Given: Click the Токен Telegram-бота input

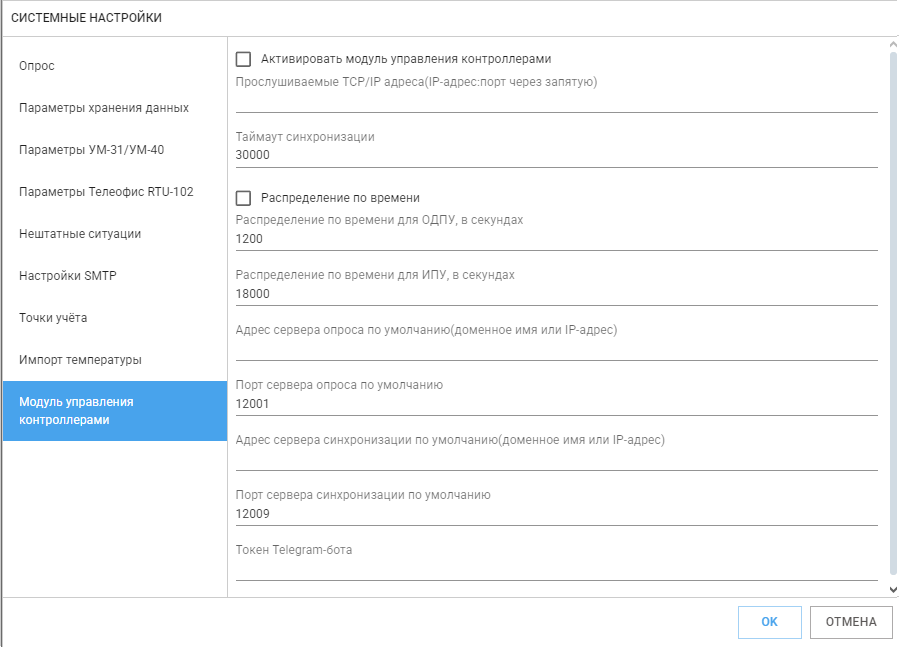Looking at the screenshot, I should click(556, 569).
